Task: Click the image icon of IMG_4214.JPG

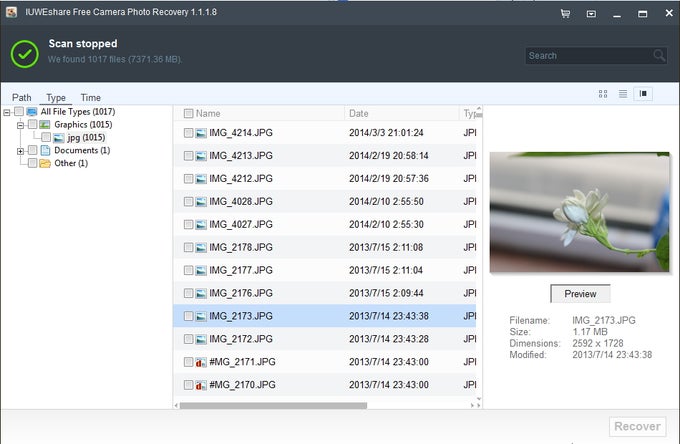Action: tap(201, 133)
